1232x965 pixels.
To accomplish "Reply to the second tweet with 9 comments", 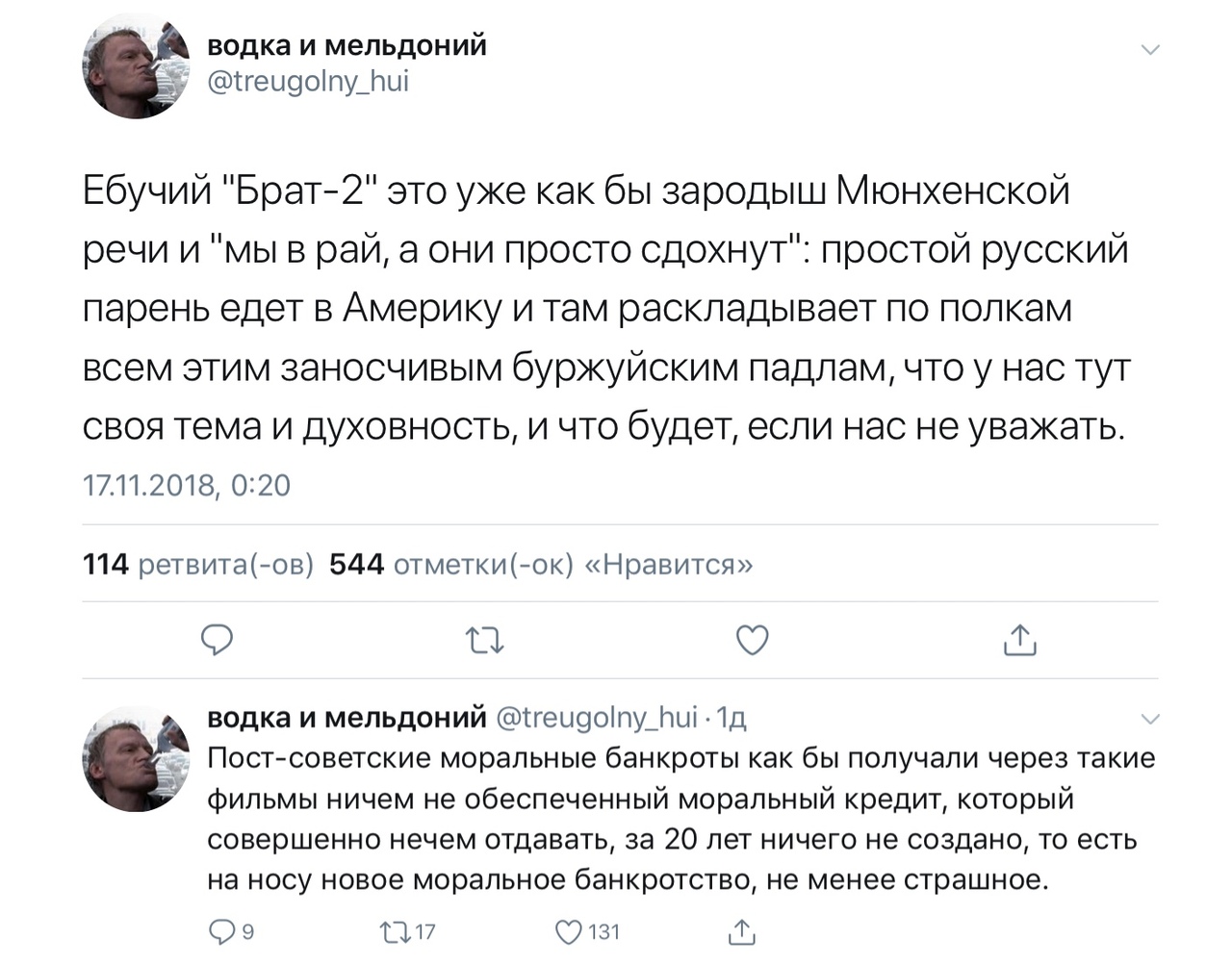I will click(222, 931).
